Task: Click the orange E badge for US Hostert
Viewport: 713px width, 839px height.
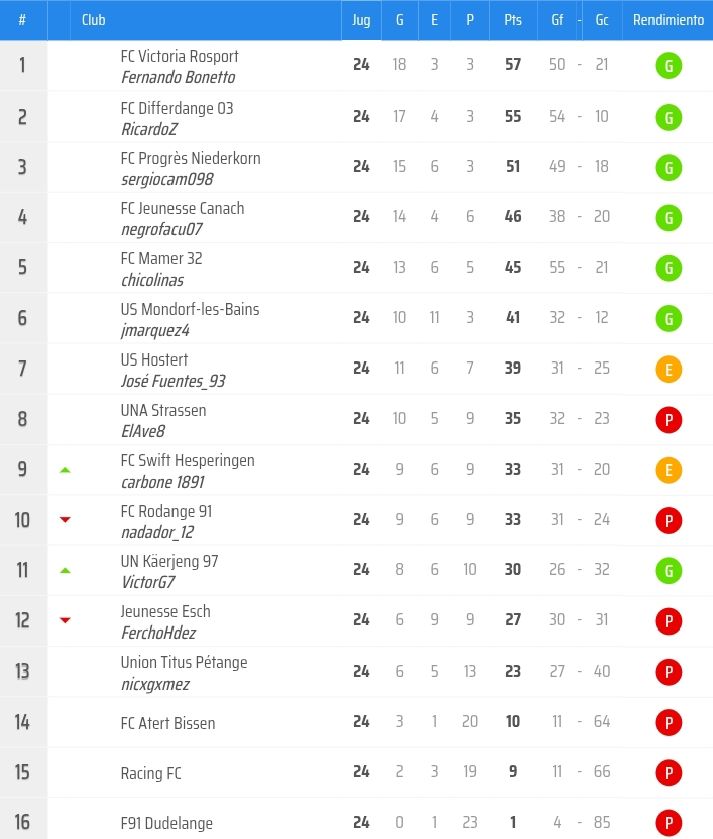Action: (x=668, y=370)
